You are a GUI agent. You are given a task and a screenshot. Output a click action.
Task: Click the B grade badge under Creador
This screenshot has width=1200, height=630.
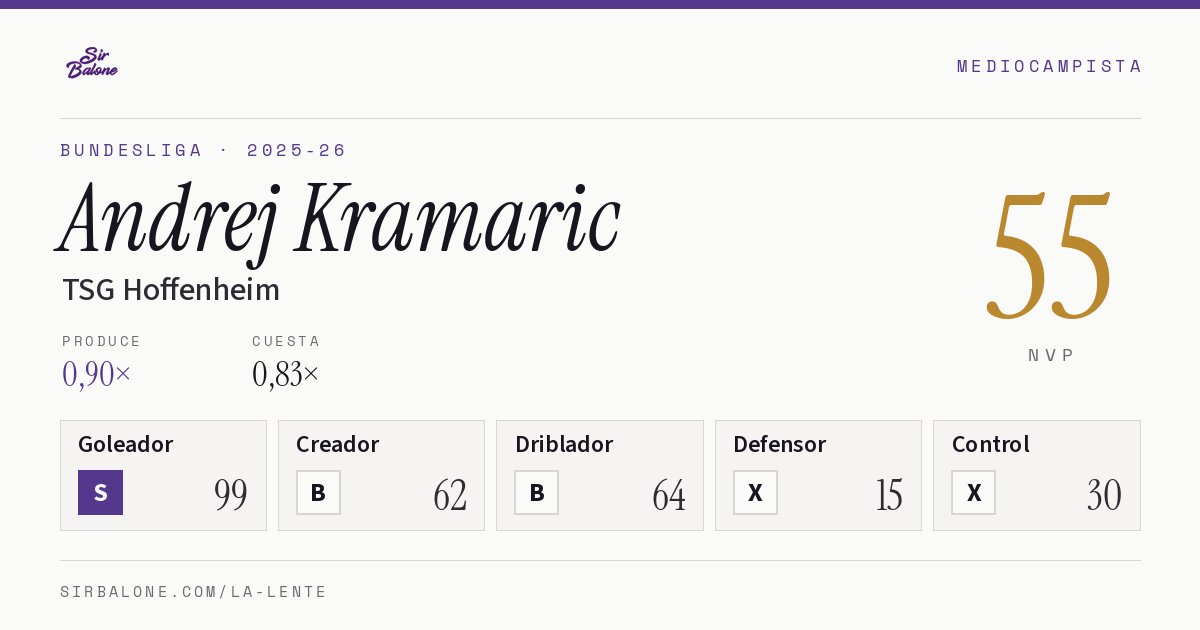[x=318, y=492]
